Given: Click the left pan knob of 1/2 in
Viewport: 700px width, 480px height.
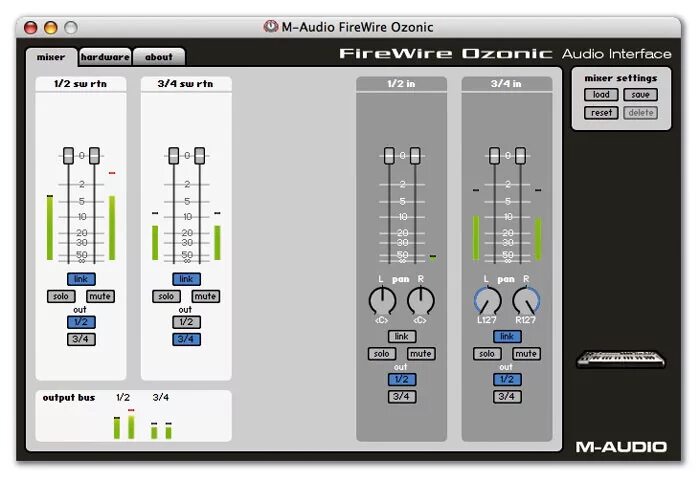Looking at the screenshot, I should point(382,301).
